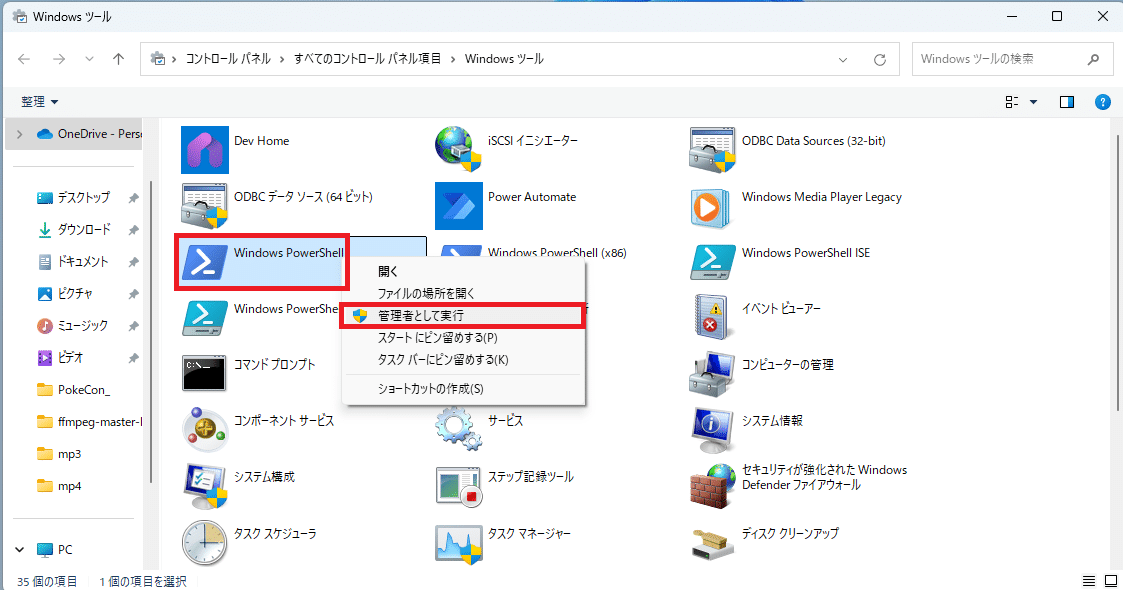The height and width of the screenshot is (590, 1123).
Task: Select the サービス gear icon
Action: [x=458, y=428]
